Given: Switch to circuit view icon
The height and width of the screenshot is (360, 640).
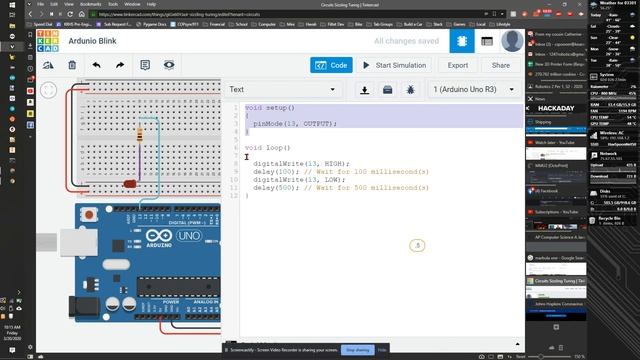Looking at the screenshot, I should 462,41.
